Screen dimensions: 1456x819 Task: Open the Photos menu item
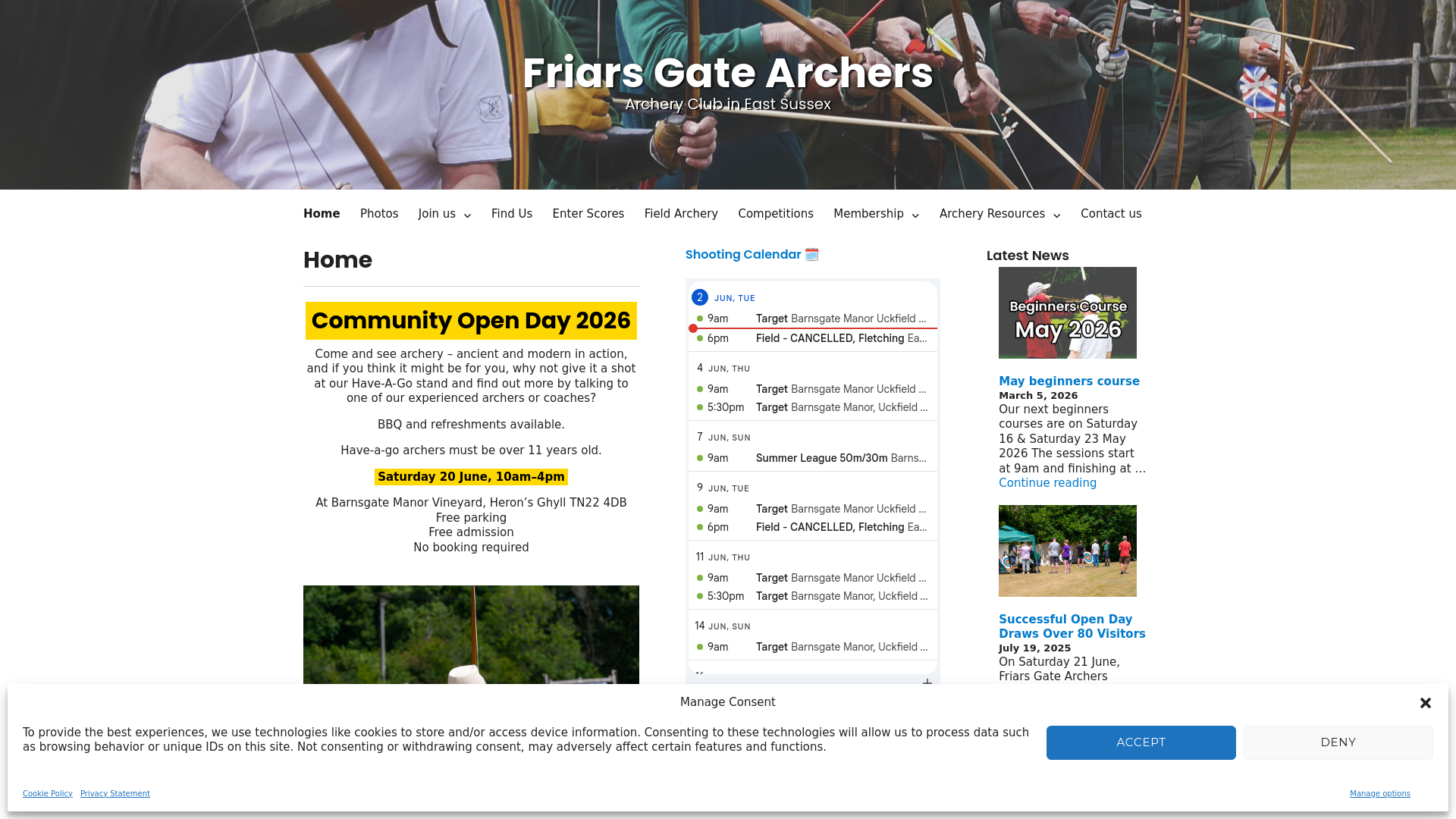(379, 214)
